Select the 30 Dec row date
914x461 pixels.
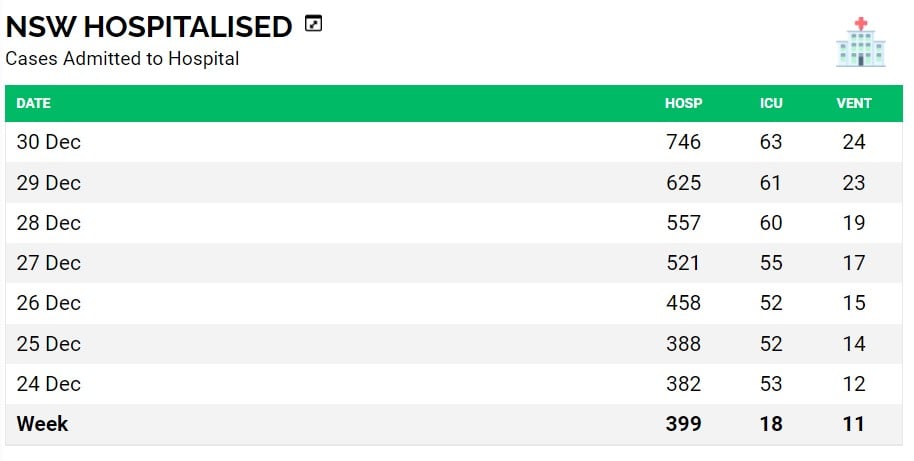click(x=48, y=142)
